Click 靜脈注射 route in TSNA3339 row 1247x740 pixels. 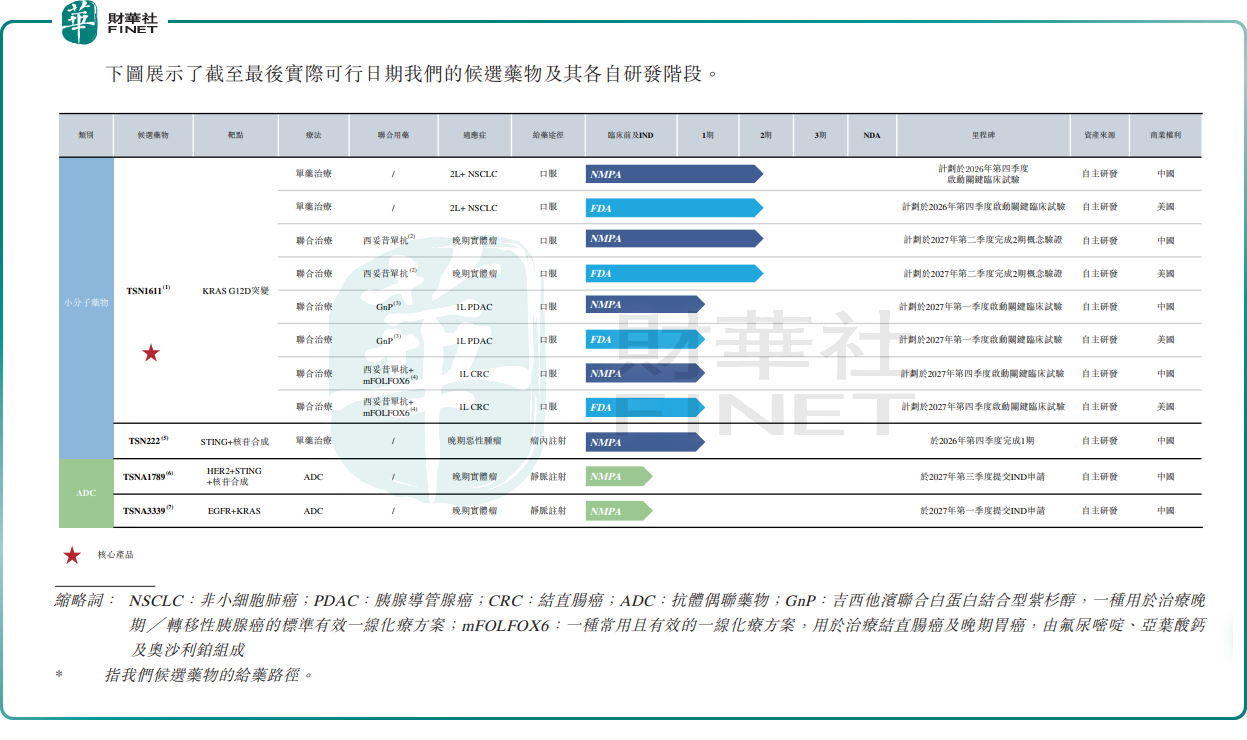click(x=548, y=510)
